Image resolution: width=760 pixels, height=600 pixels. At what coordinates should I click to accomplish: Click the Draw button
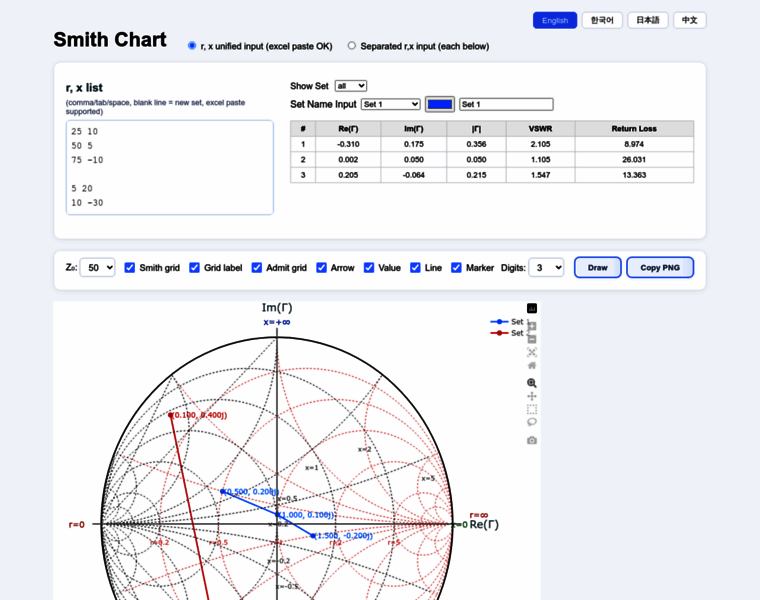tap(598, 268)
